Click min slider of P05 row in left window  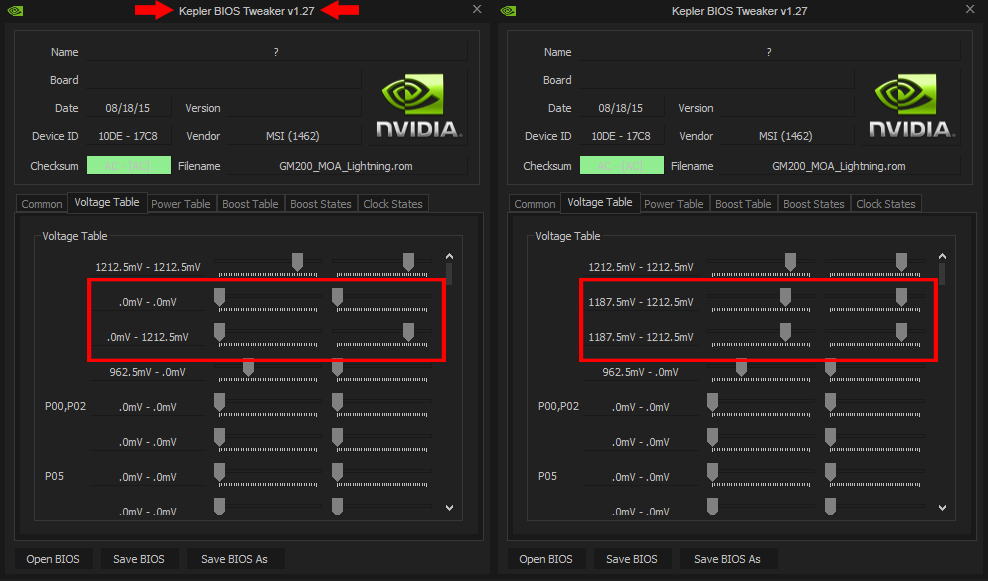(219, 471)
